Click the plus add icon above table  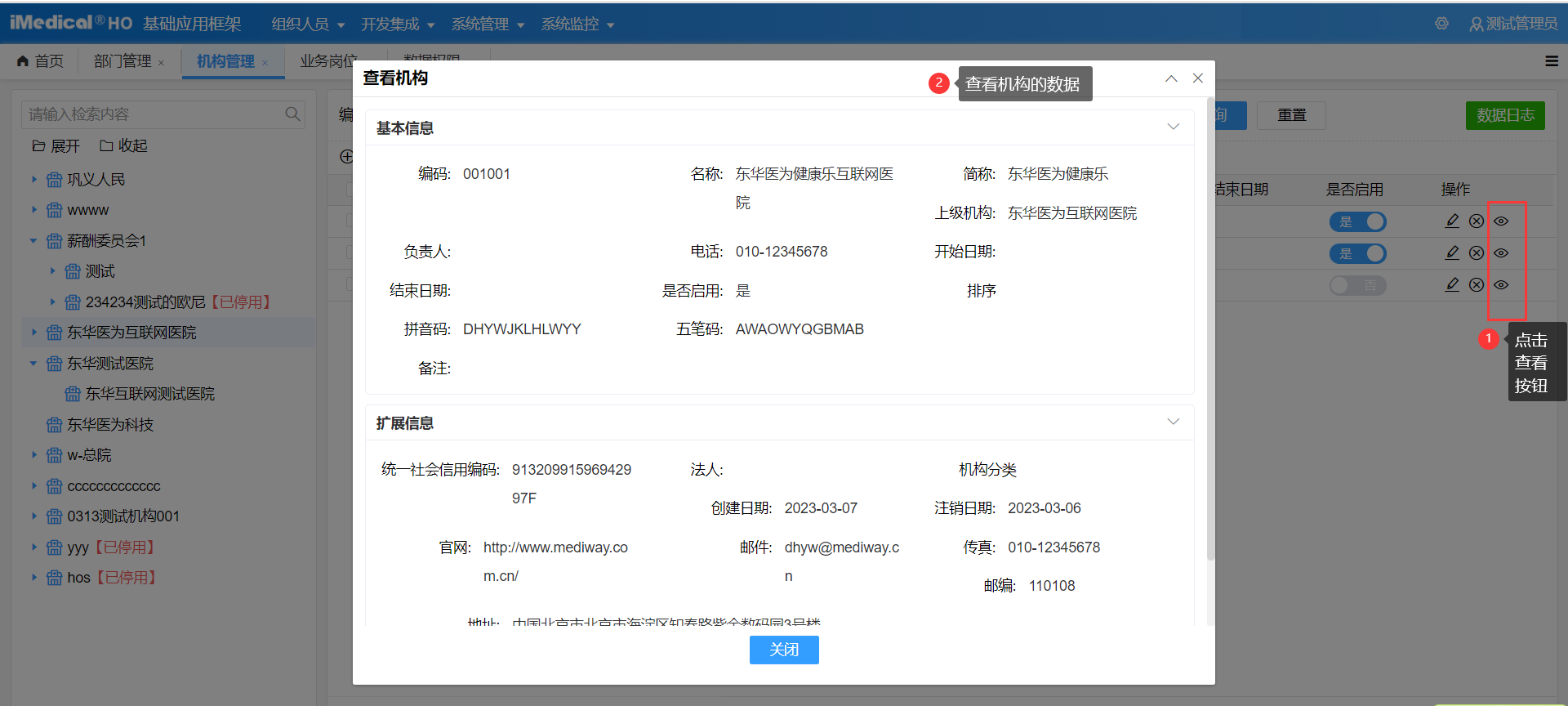click(346, 156)
